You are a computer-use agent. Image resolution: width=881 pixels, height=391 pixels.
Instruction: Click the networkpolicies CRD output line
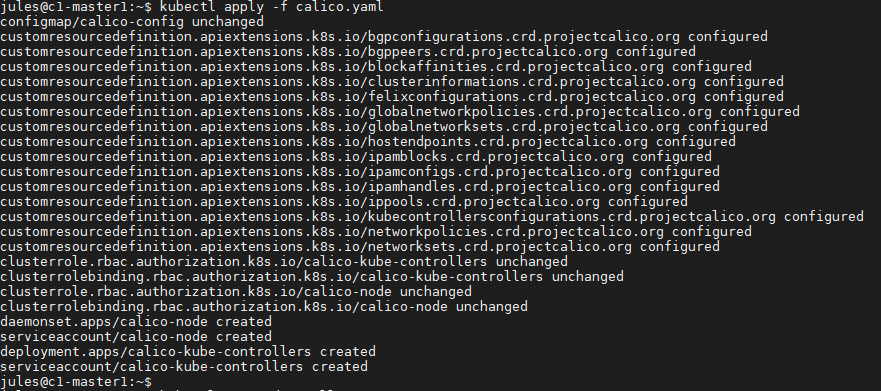point(376,231)
